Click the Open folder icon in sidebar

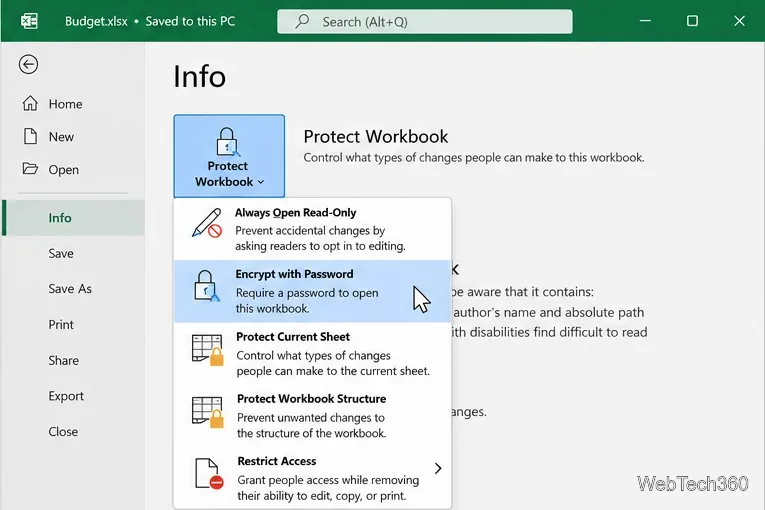pyautogui.click(x=30, y=169)
